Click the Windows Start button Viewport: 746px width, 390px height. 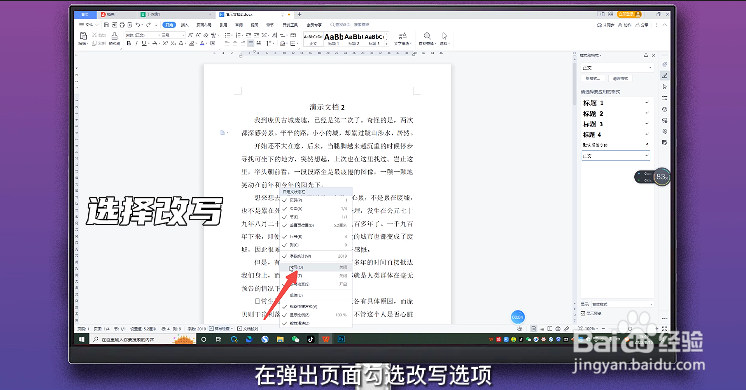point(81,339)
